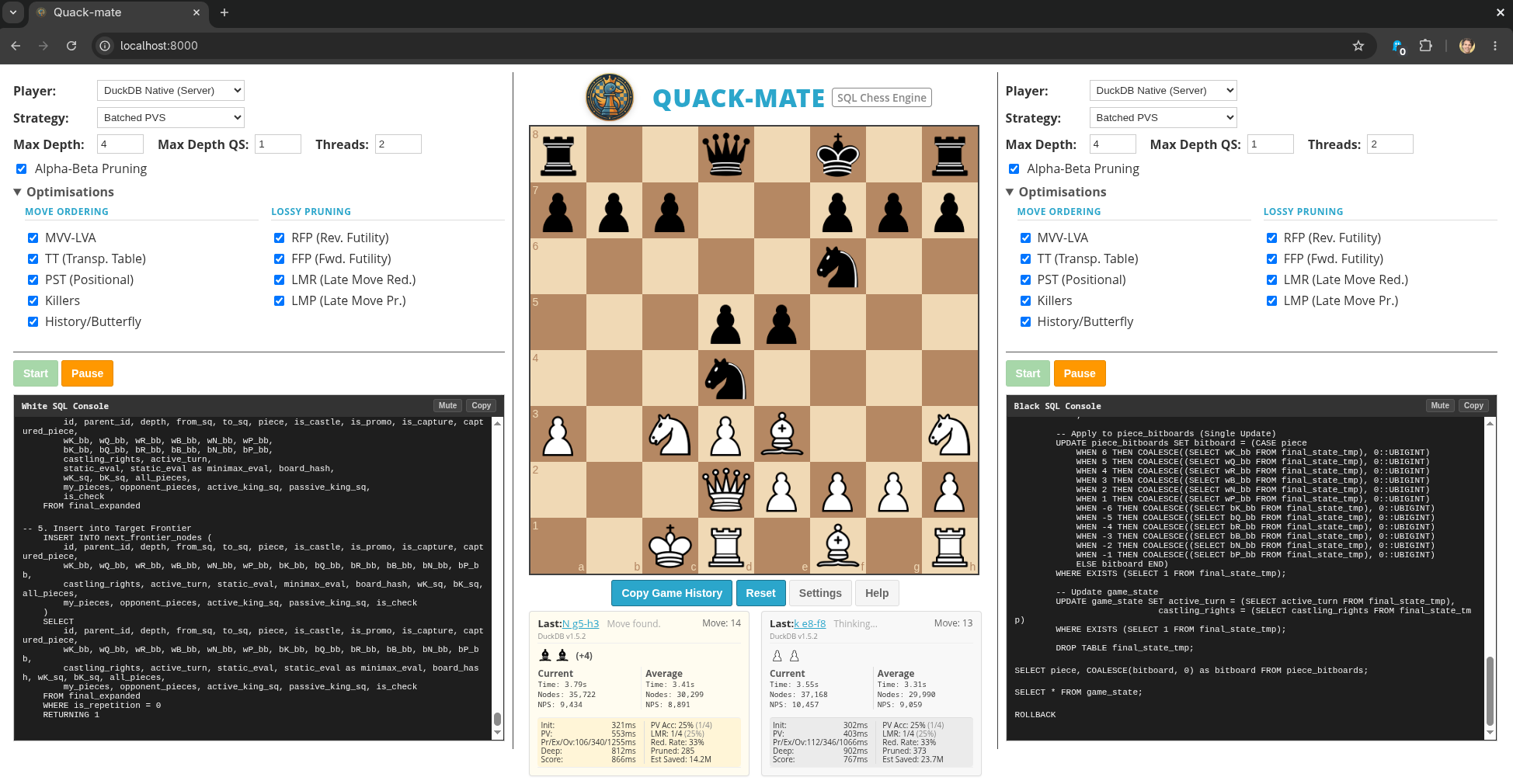Reset the chess game
Screen dimensions: 1513x784
coord(760,593)
